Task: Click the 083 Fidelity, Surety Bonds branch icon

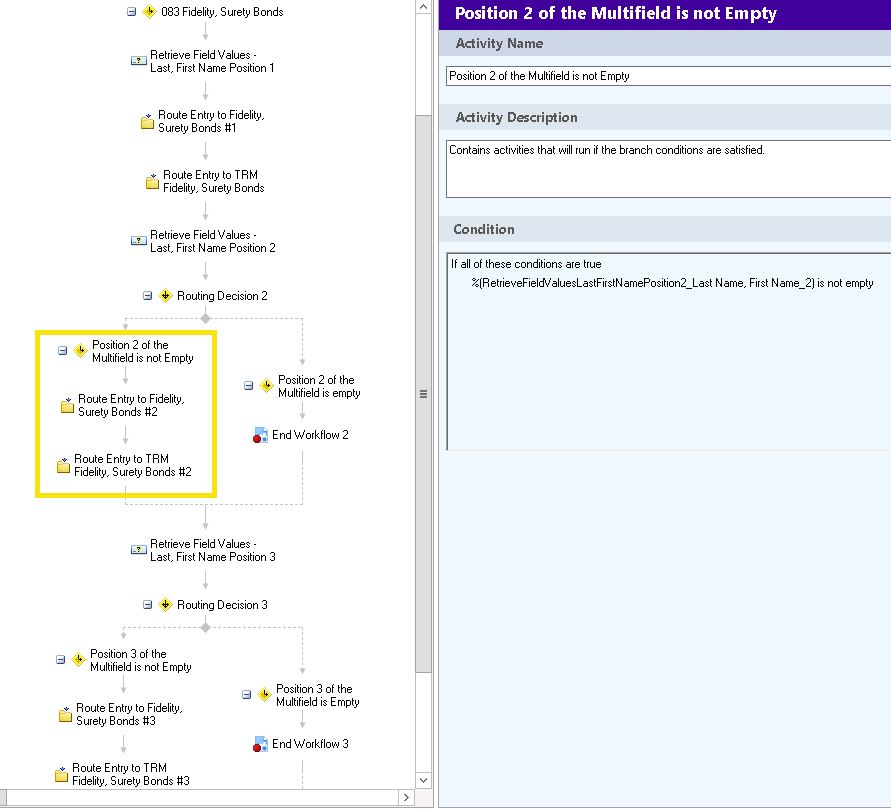Action: pos(149,11)
